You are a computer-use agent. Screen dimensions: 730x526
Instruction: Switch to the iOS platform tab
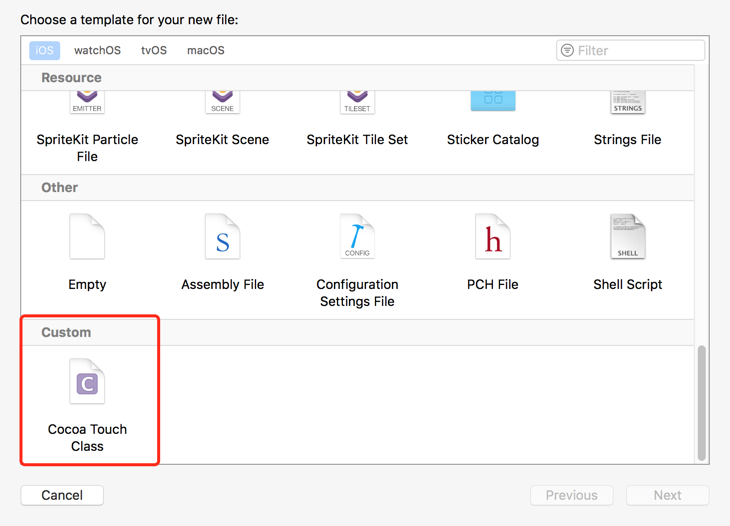(x=44, y=50)
